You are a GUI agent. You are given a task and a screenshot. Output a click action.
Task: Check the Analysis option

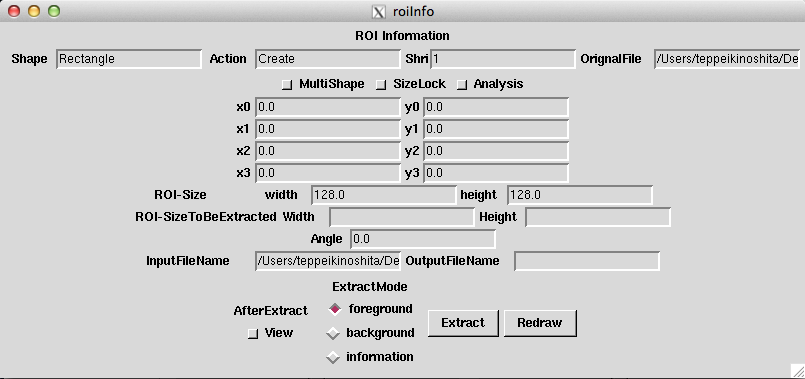[x=462, y=85]
